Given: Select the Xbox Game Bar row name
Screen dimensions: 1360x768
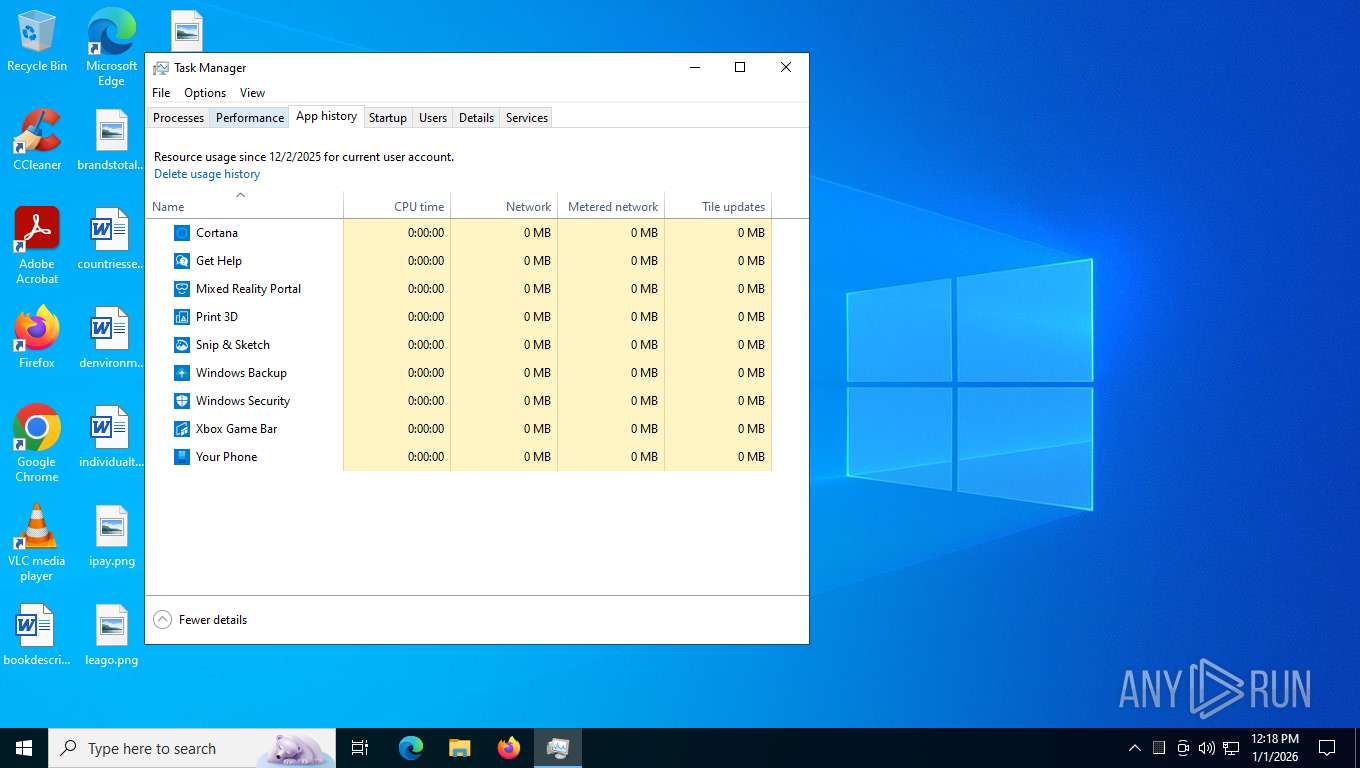Looking at the screenshot, I should coord(237,429).
